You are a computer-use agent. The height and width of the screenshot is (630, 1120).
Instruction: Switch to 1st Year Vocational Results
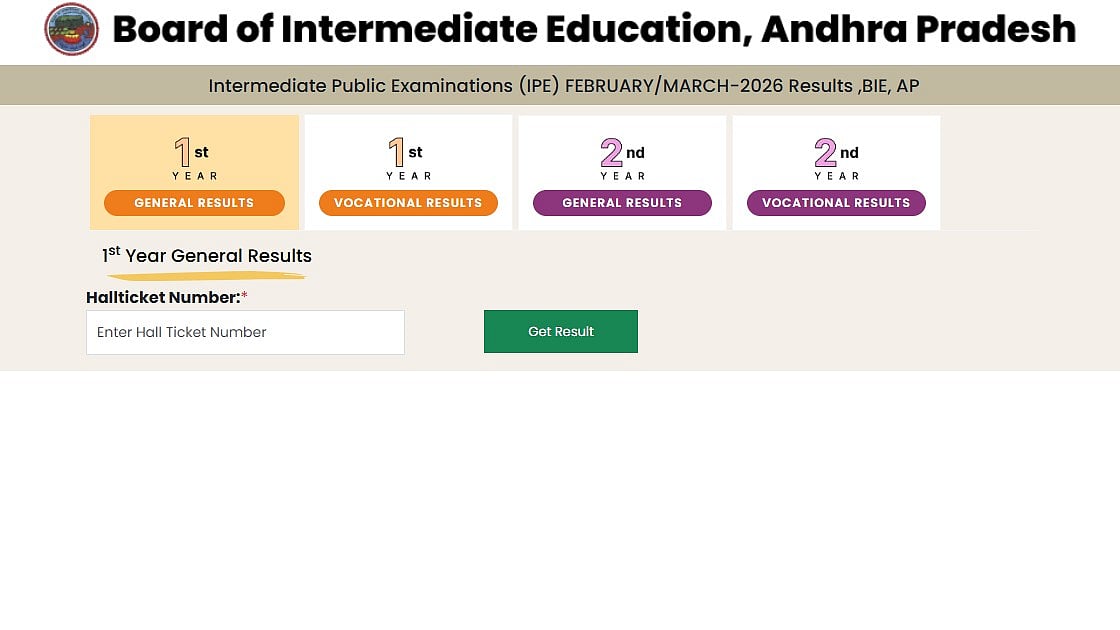[408, 203]
